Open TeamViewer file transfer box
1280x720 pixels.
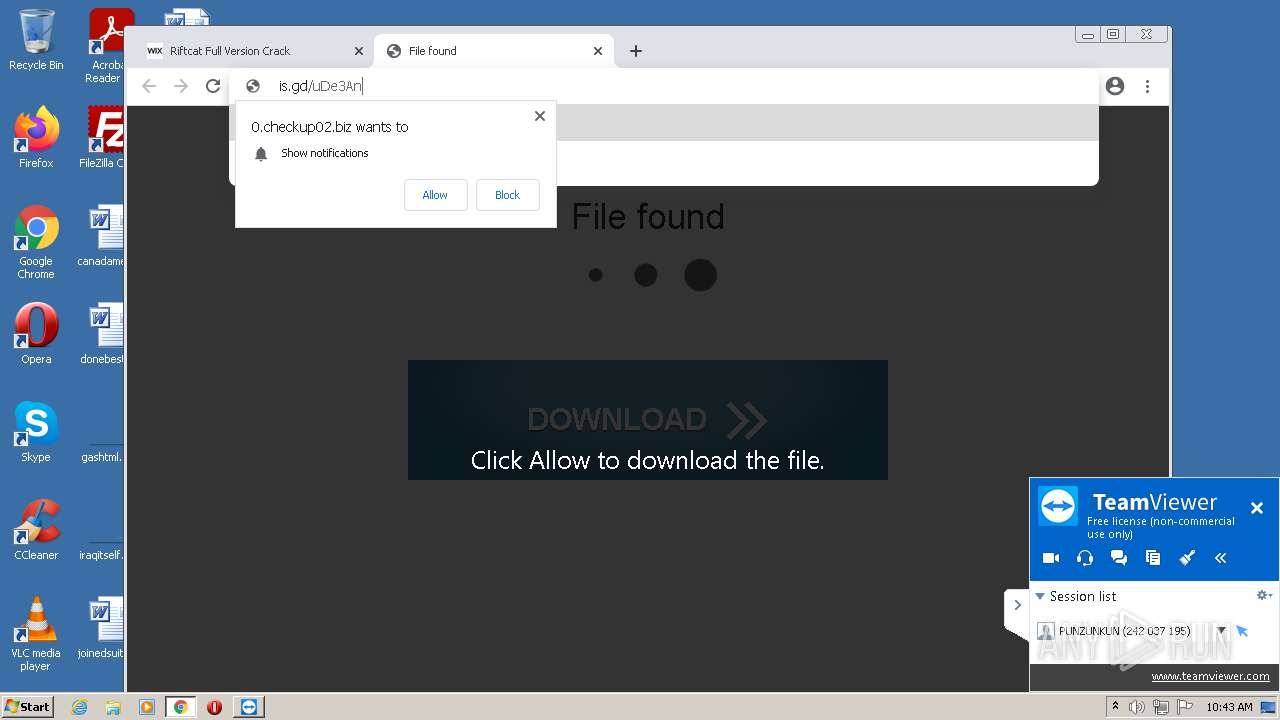tap(1153, 558)
